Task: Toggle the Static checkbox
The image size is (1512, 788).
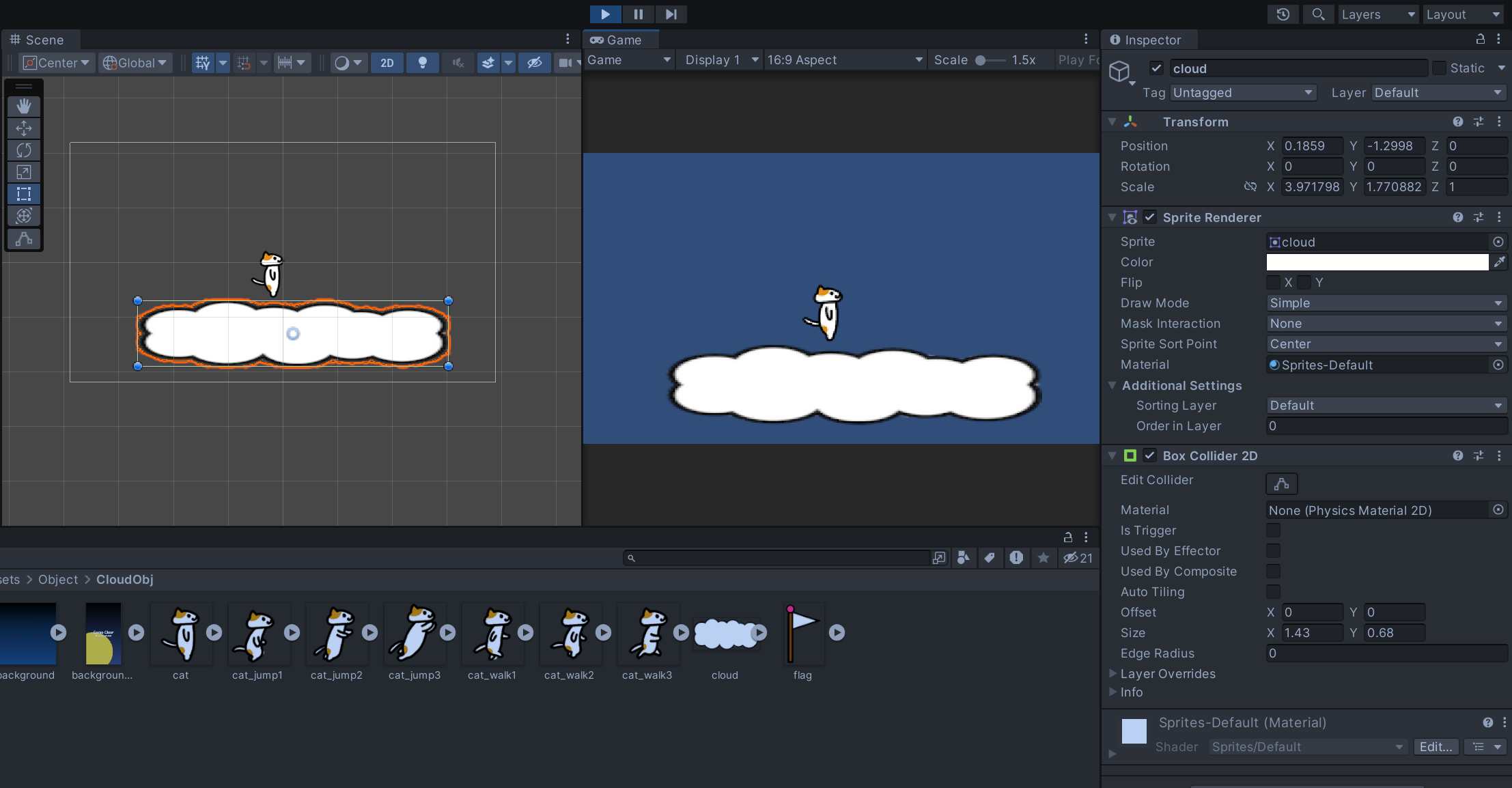Action: pyautogui.click(x=1439, y=68)
